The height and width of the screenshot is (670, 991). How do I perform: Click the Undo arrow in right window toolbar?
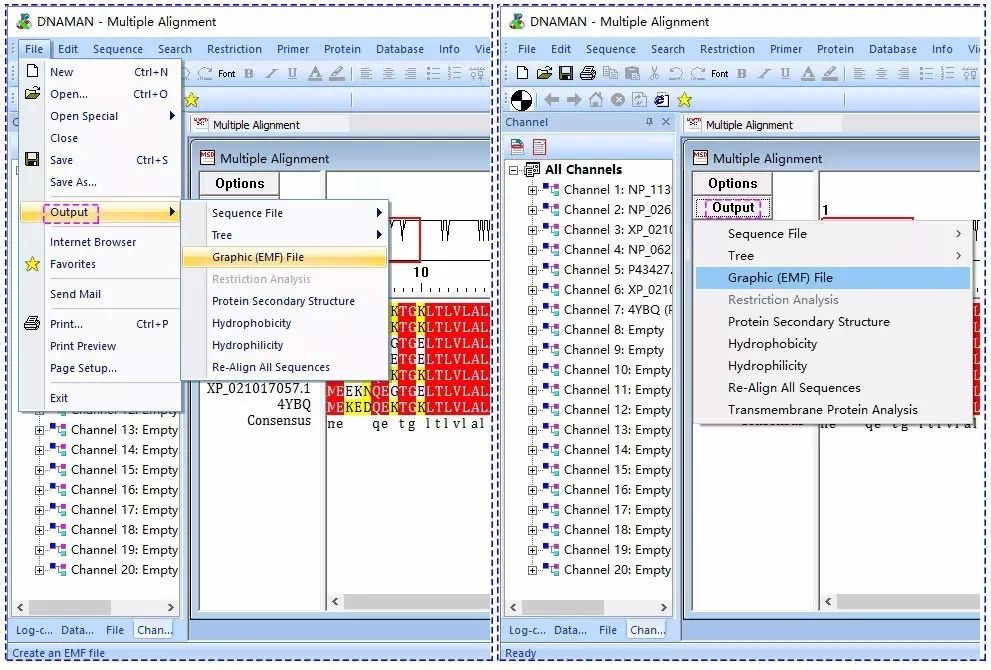(676, 73)
